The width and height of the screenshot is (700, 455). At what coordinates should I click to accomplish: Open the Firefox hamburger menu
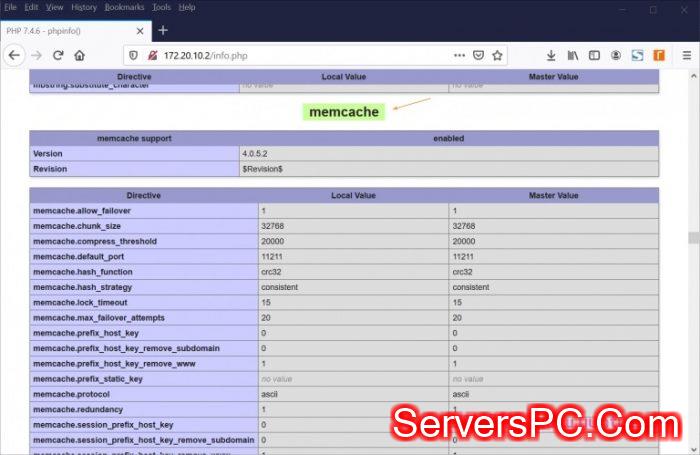click(x=685, y=55)
